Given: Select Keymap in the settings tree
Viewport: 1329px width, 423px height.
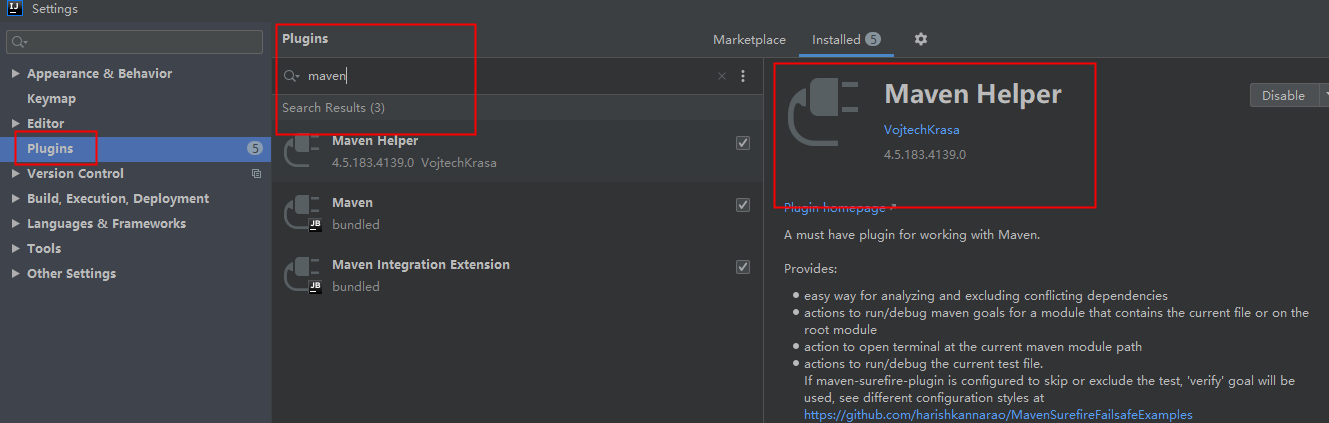Looking at the screenshot, I should tap(51, 99).
